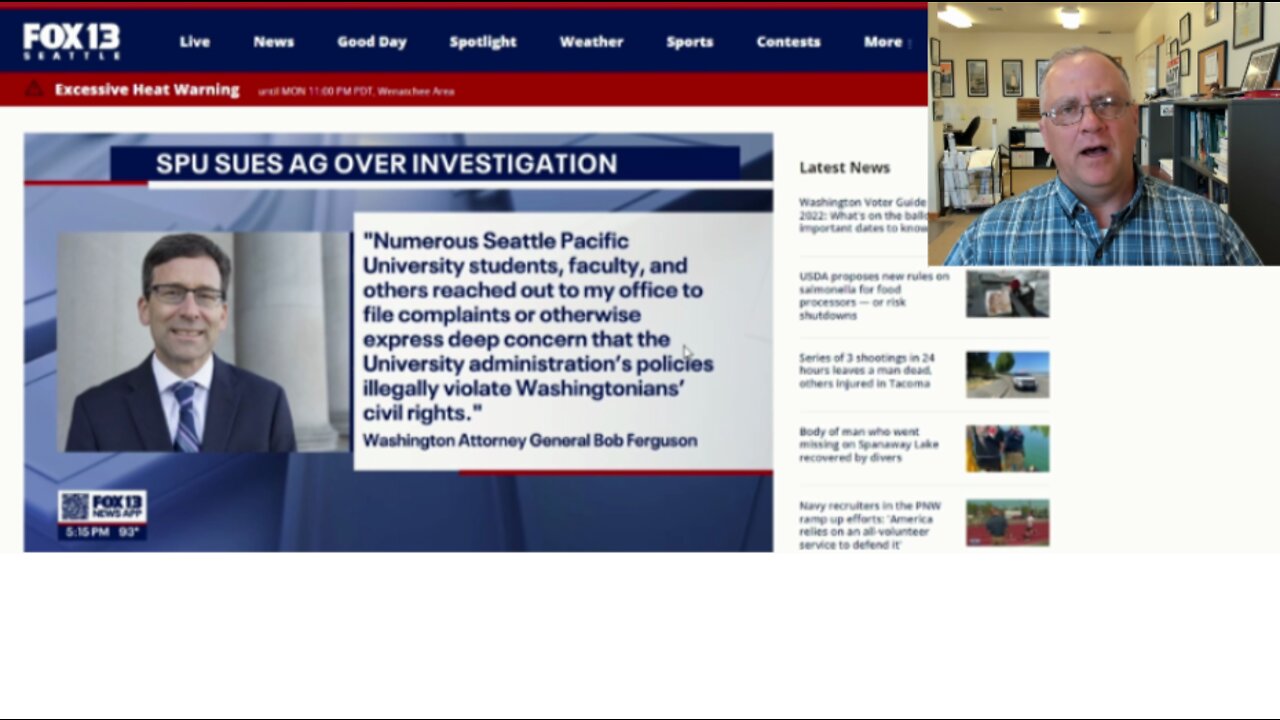The width and height of the screenshot is (1280, 720).
Task: Open the USDA salmonella article thumbnail
Action: tap(1007, 294)
